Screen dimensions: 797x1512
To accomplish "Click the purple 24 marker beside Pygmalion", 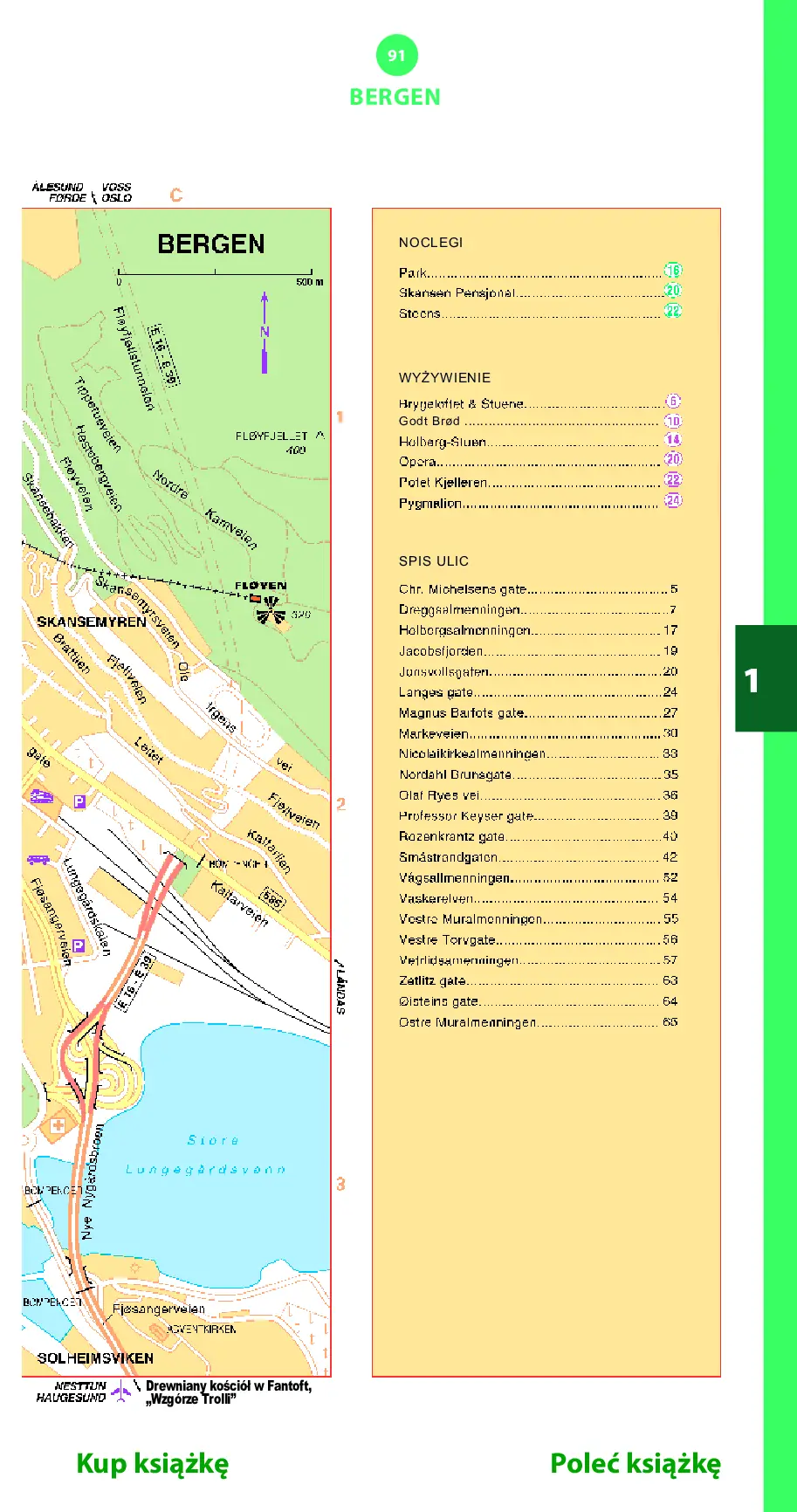I will click(672, 500).
